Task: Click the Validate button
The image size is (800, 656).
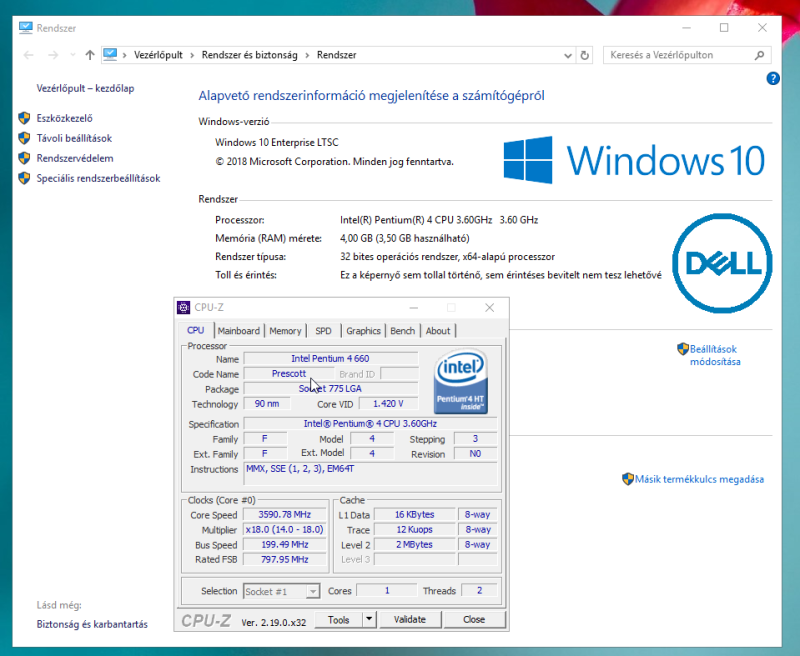Action: tap(410, 619)
